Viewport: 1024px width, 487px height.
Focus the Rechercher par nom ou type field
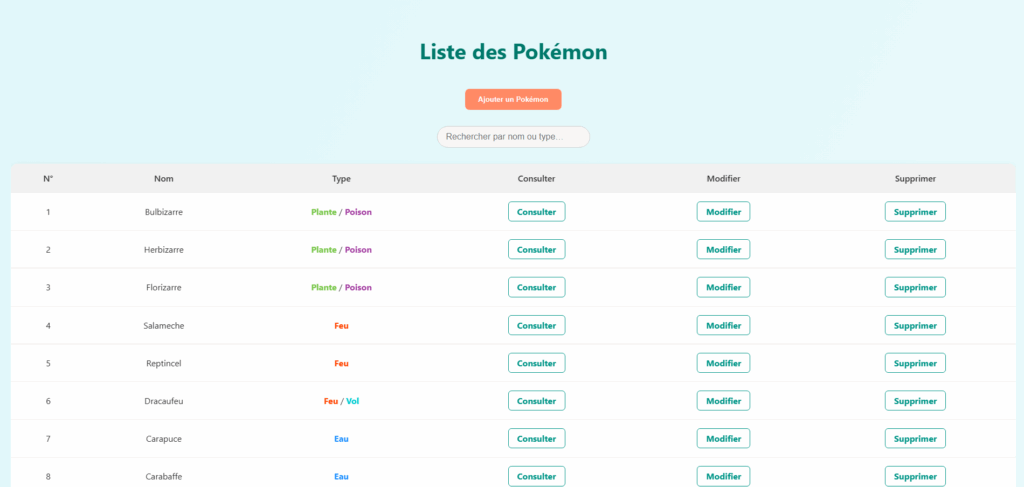513,137
